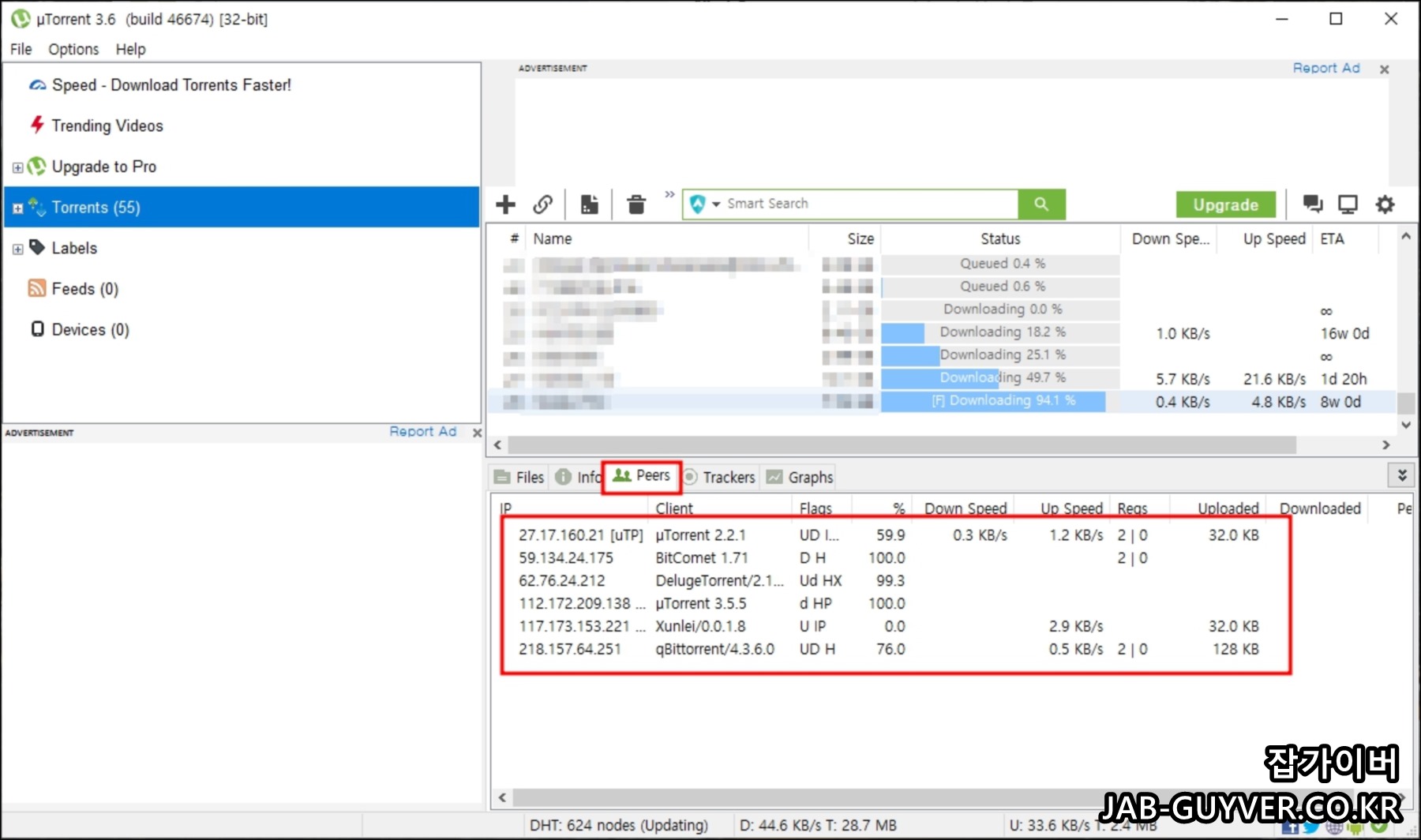Open the search provider shield dropdown

coord(704,204)
